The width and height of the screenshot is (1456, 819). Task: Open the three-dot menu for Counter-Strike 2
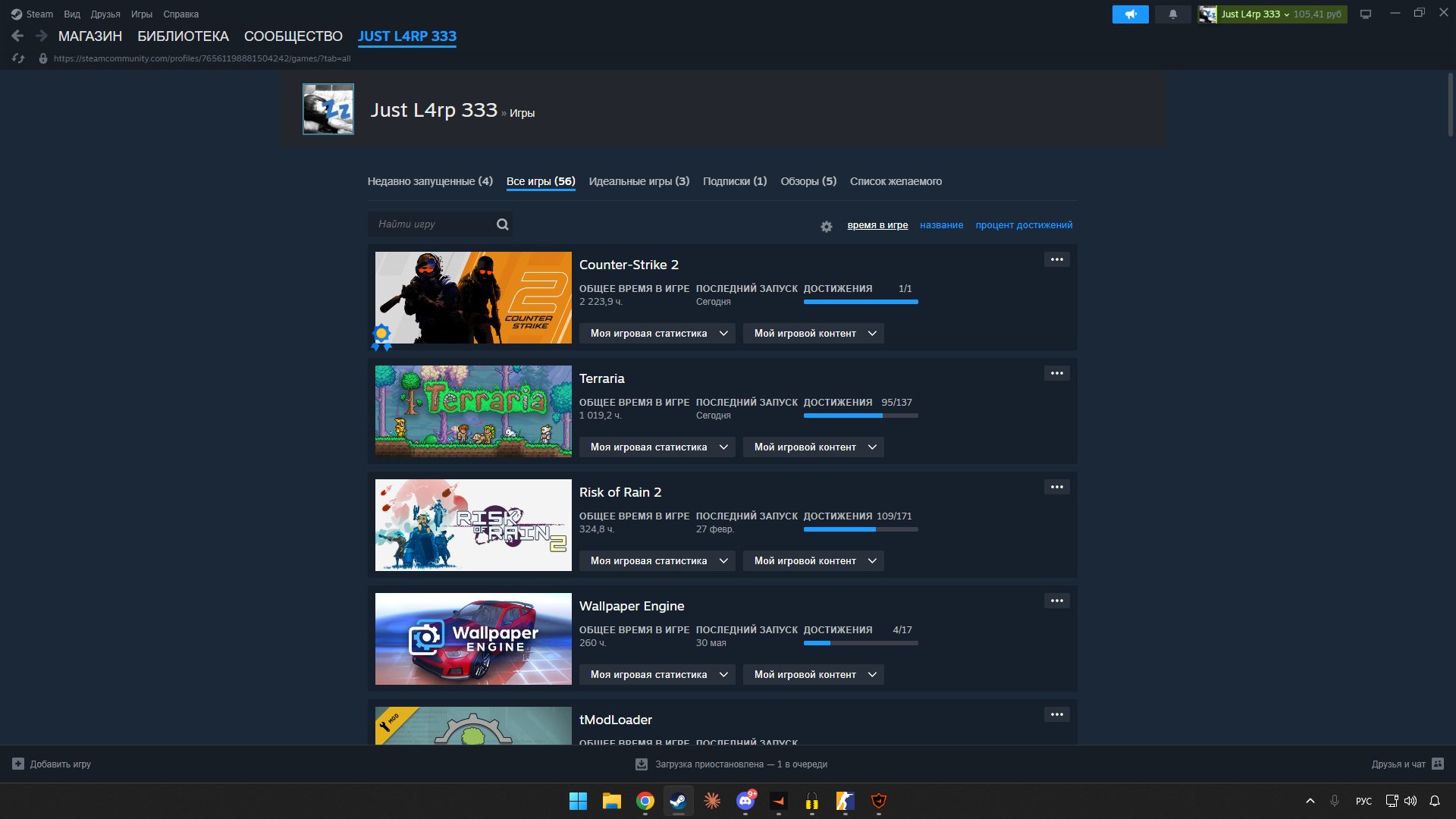(x=1057, y=259)
